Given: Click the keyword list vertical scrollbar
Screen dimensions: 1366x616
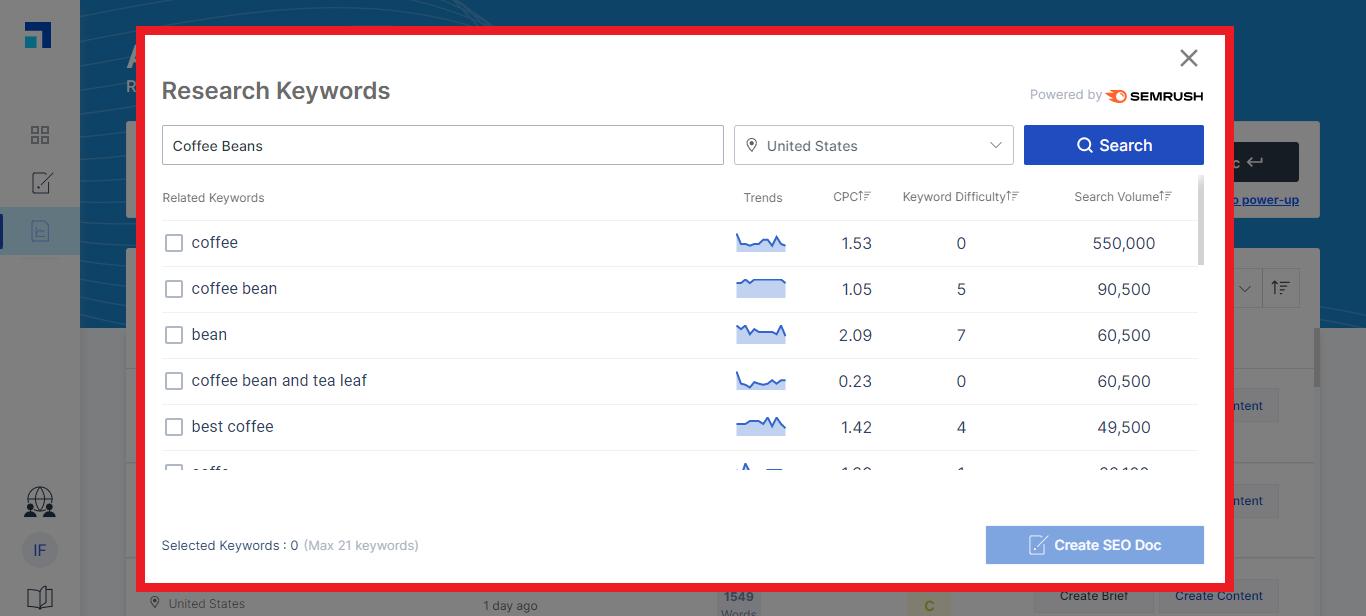Looking at the screenshot, I should coord(1200,222).
